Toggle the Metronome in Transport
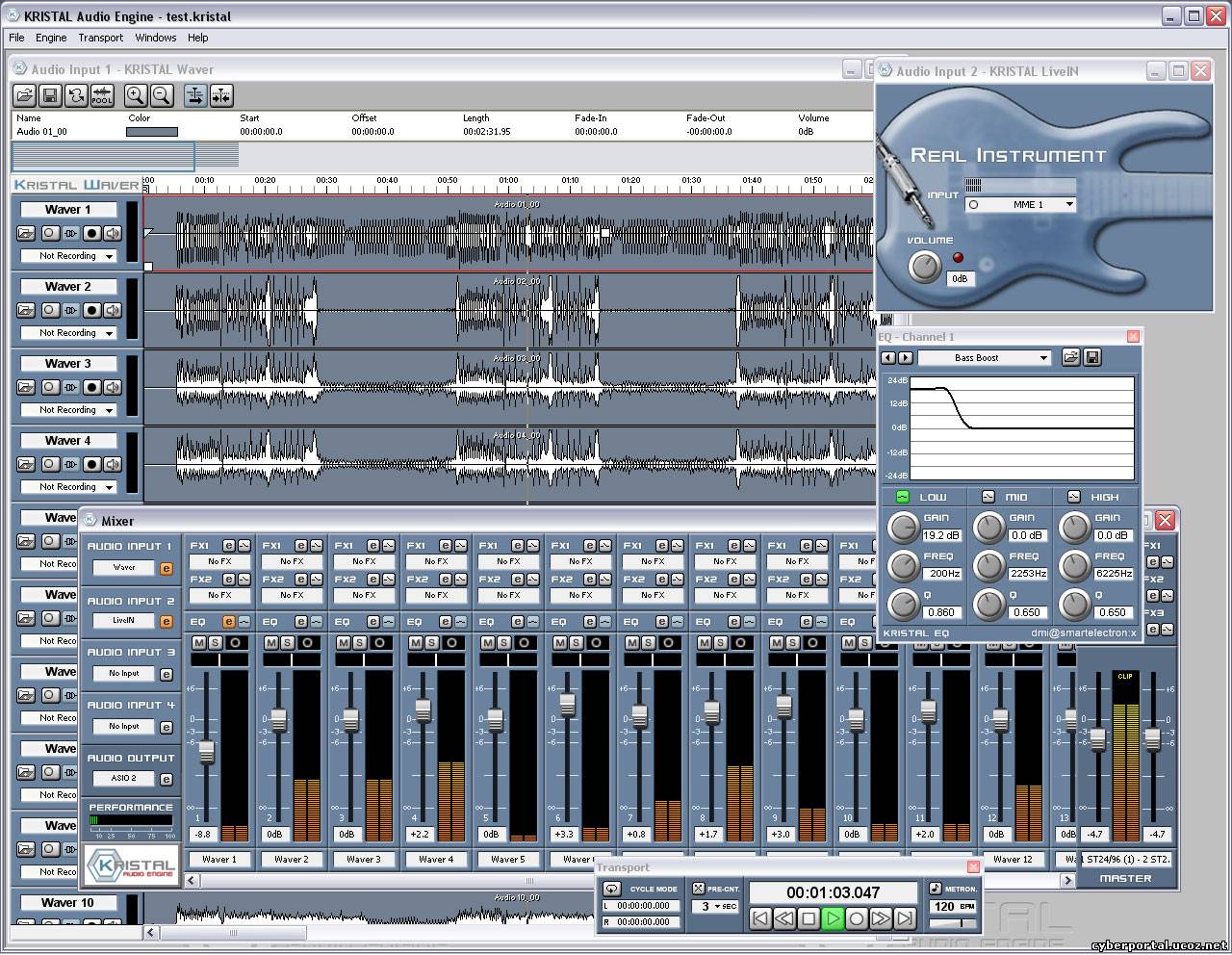This screenshot has width=1232, height=955. click(x=936, y=889)
